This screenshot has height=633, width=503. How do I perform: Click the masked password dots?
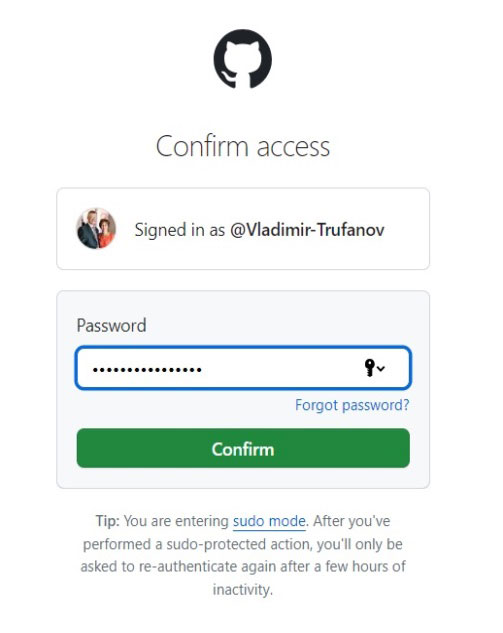(x=147, y=369)
